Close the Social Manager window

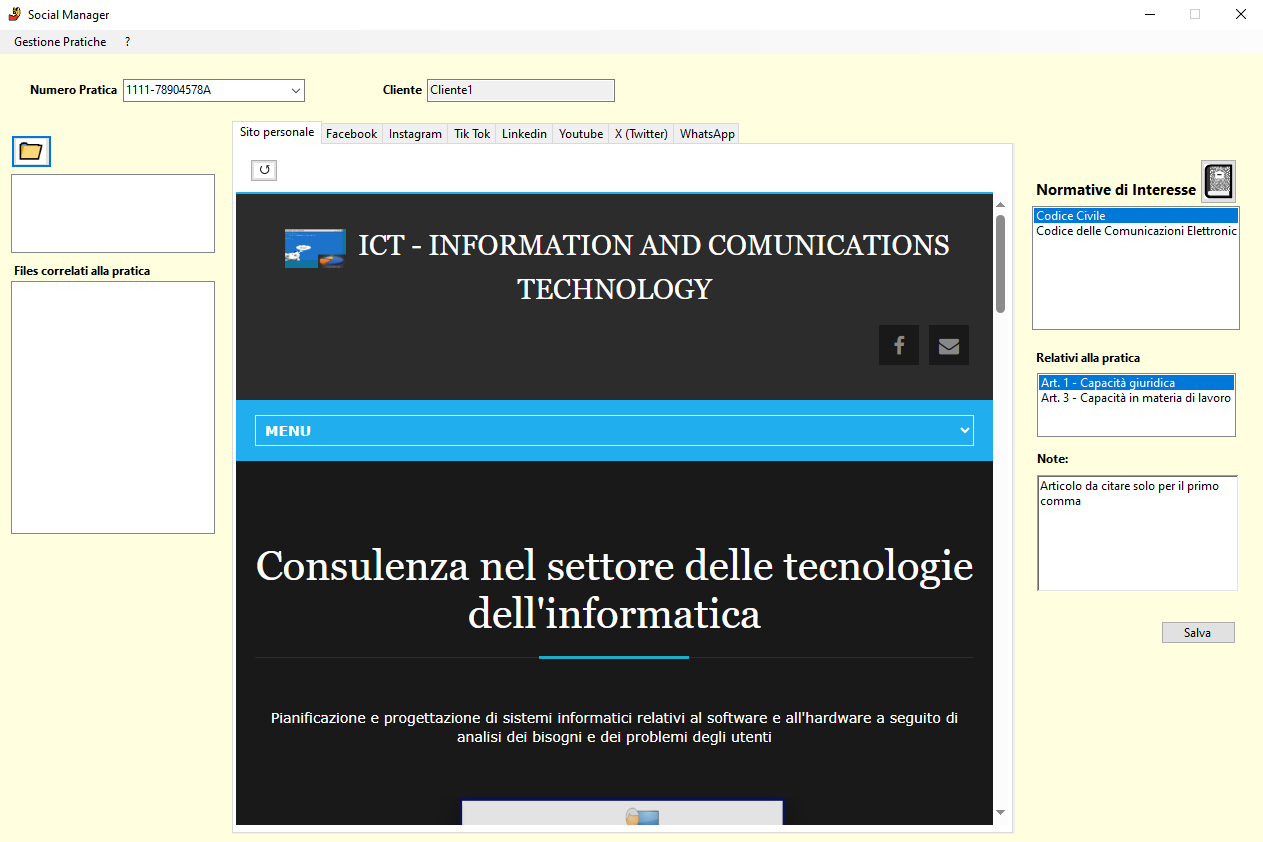tap(1240, 15)
